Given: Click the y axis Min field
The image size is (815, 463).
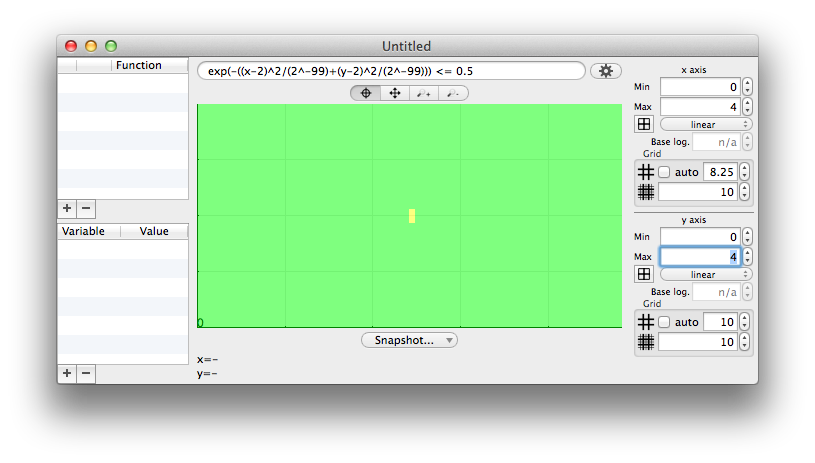Looking at the screenshot, I should point(700,236).
